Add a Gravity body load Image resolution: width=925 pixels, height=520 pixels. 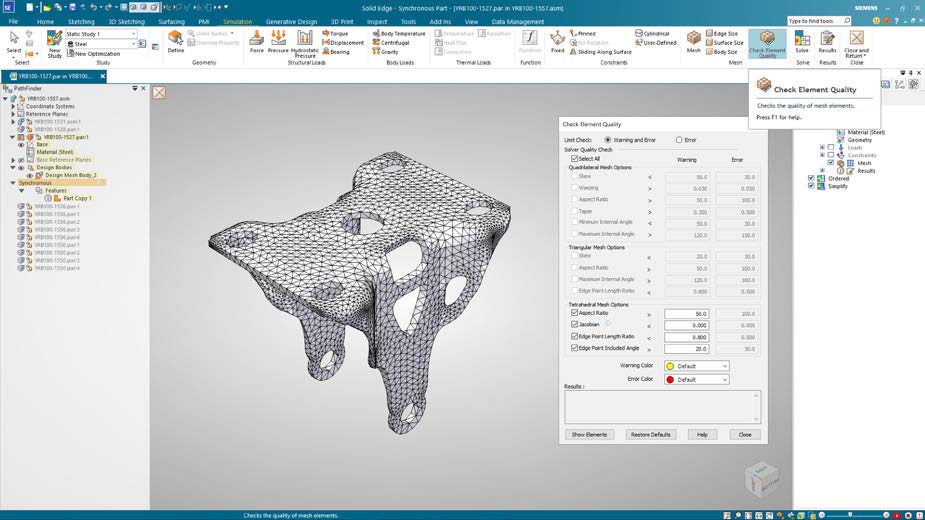tap(385, 52)
